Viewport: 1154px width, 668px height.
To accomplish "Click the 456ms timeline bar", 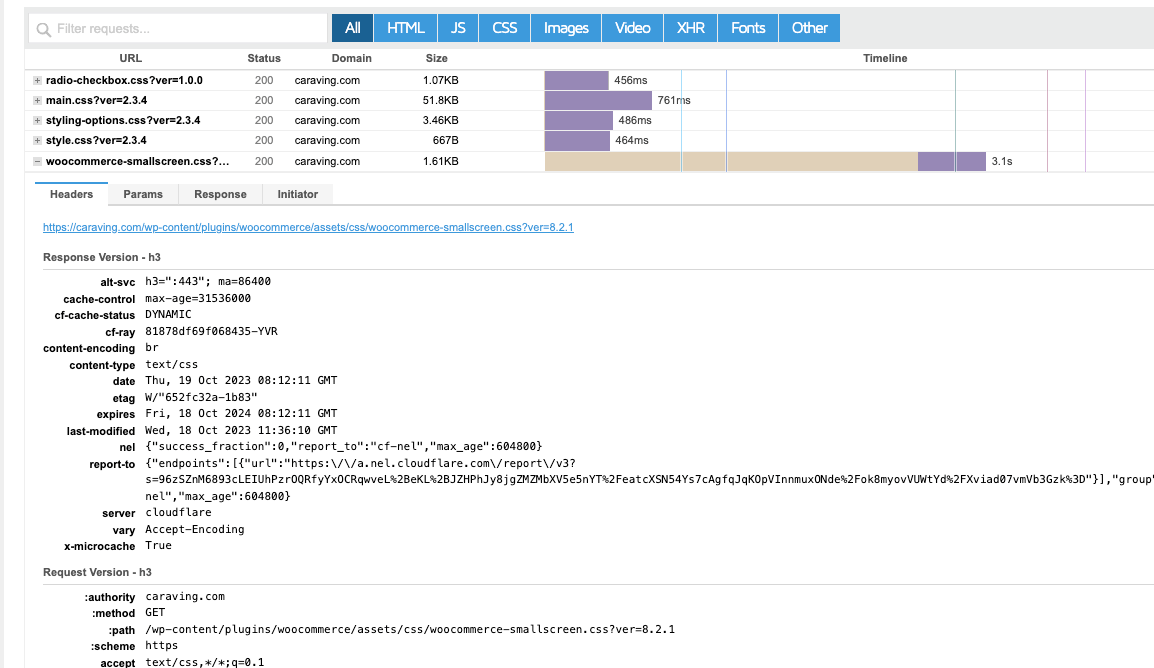I will click(x=576, y=80).
